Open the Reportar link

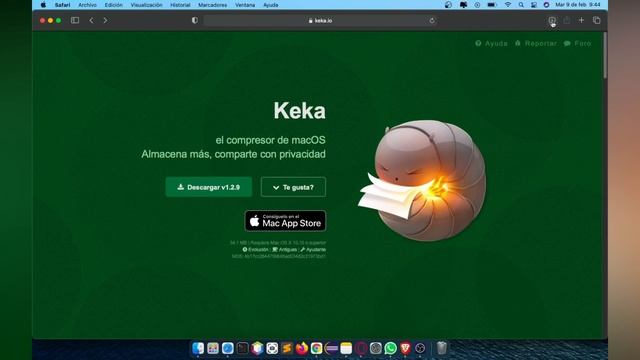(x=536, y=43)
